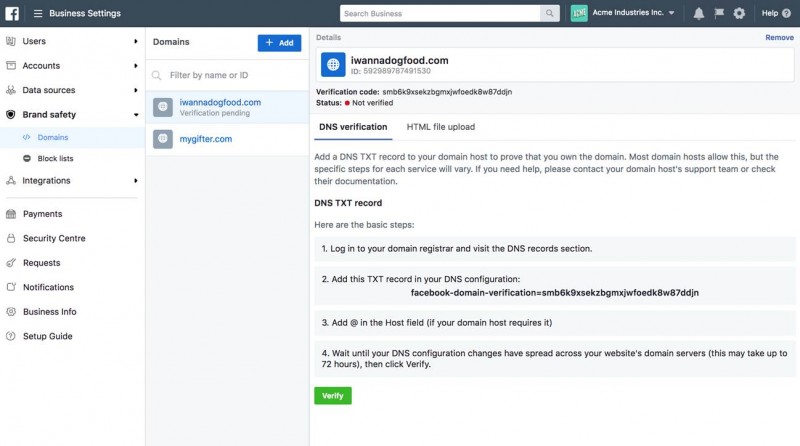Click the Remove link
This screenshot has width=800, height=446.
[779, 38]
